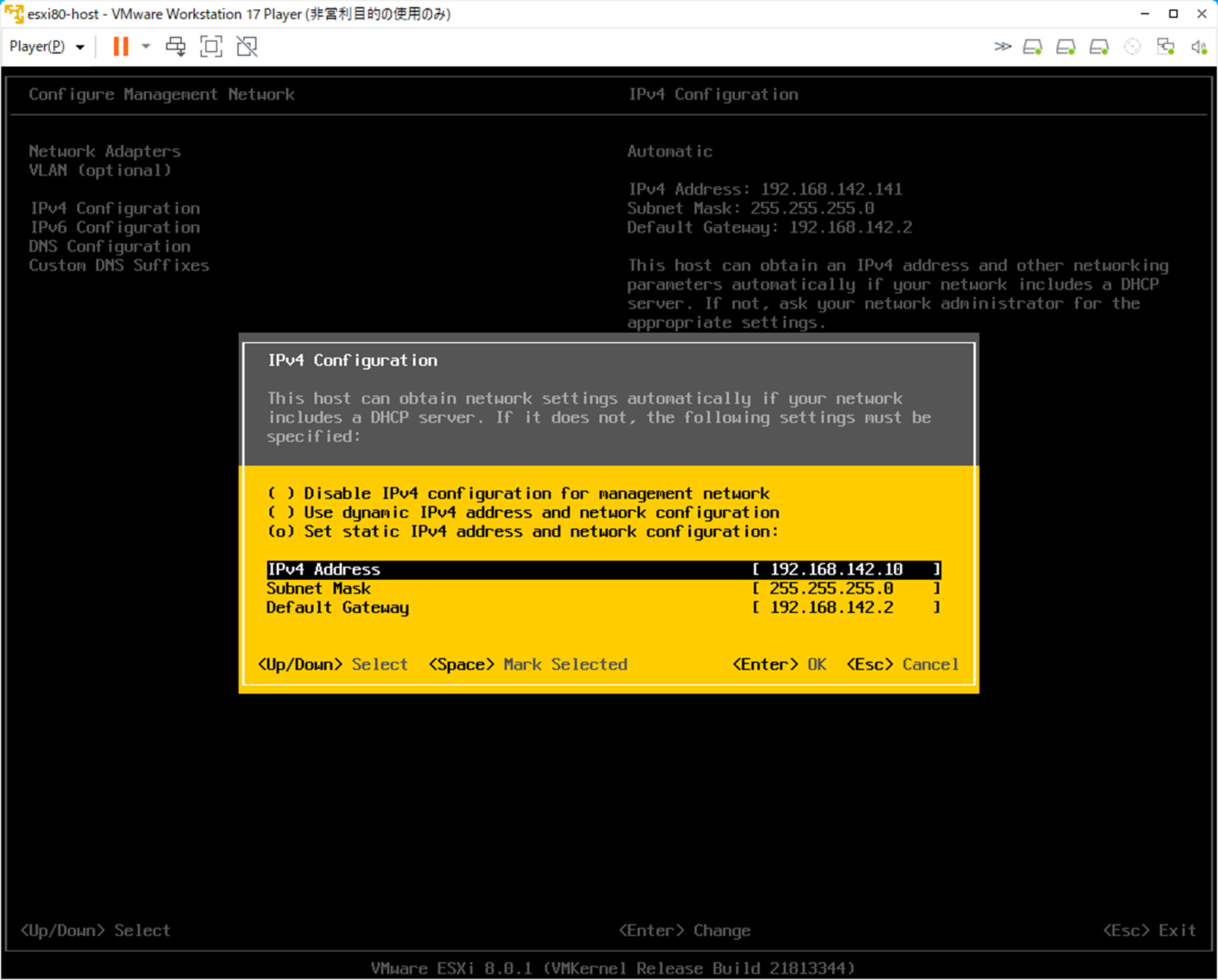The height and width of the screenshot is (980, 1218).
Task: Select VLAN (optional) in the left menu
Action: 100,170
